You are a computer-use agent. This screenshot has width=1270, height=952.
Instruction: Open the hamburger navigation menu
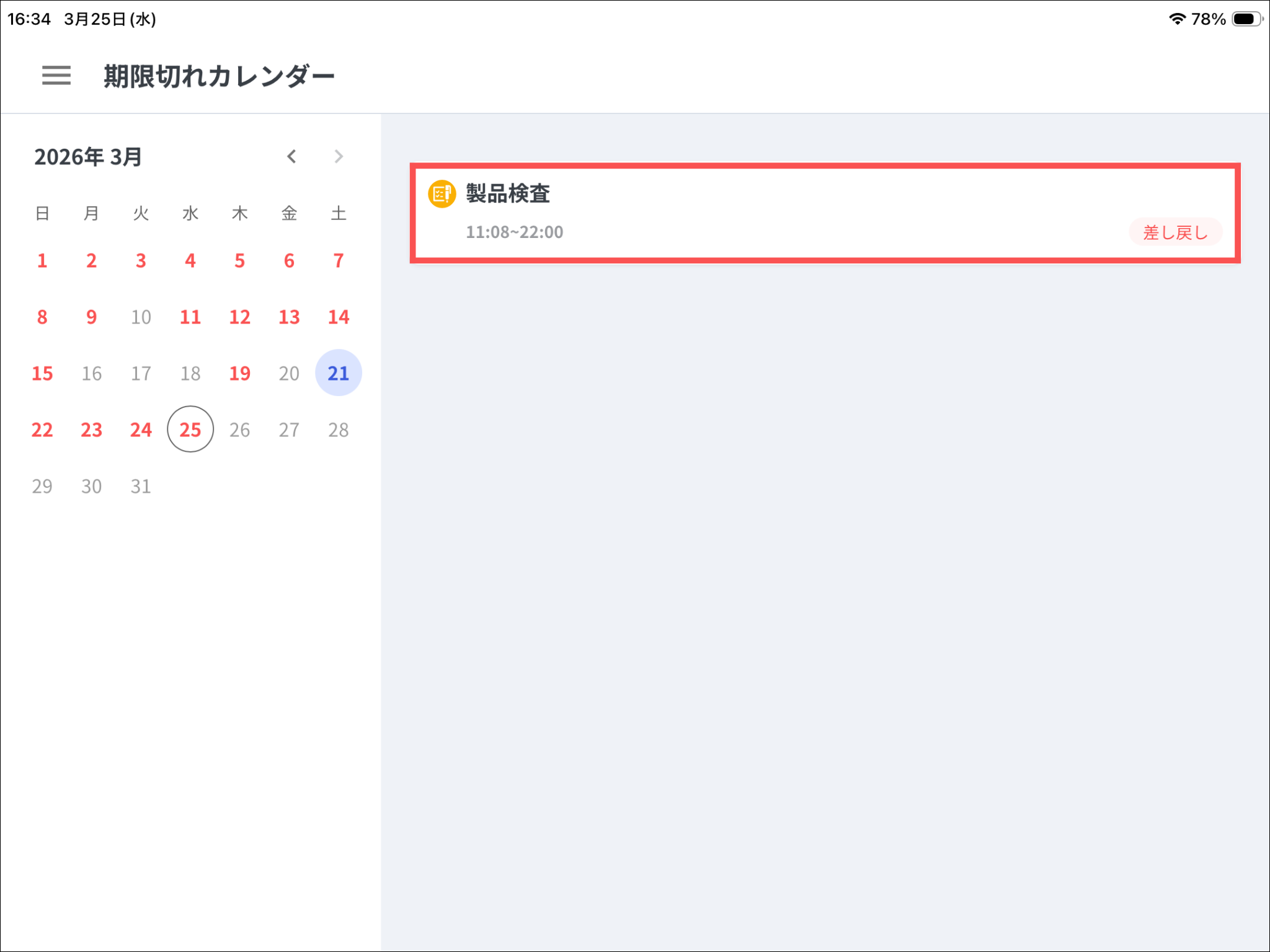(56, 76)
